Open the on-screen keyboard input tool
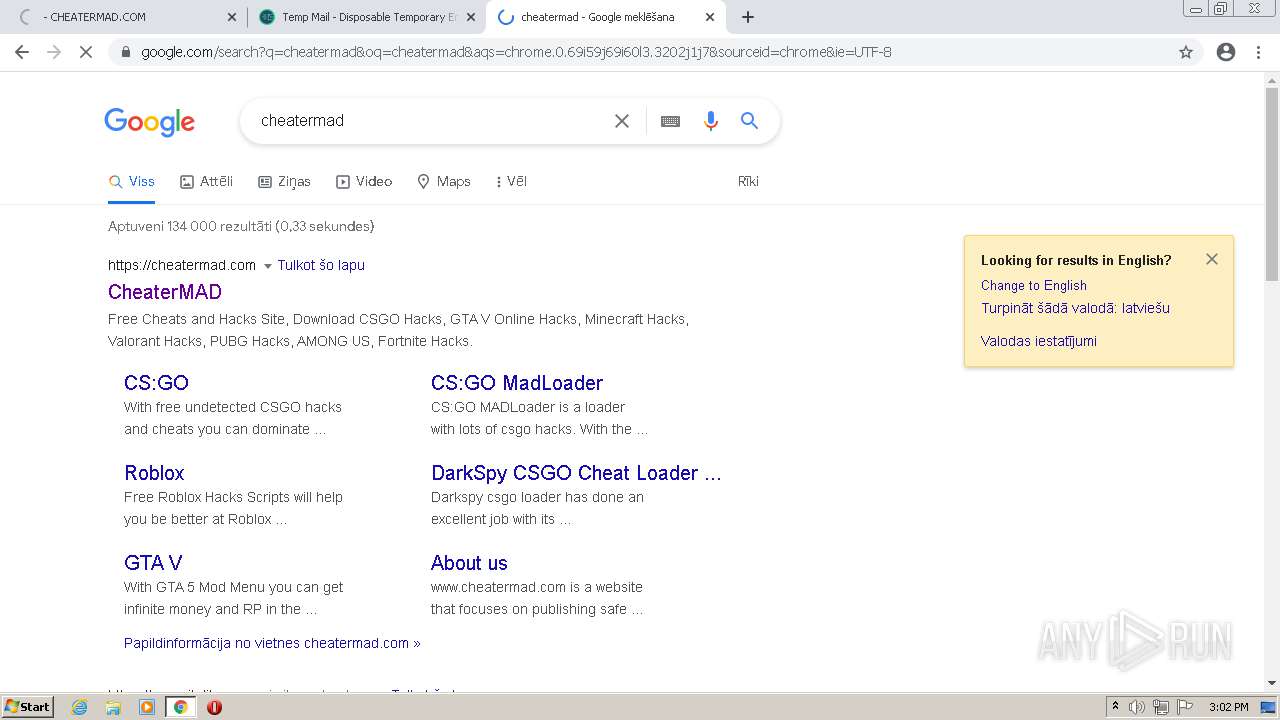The height and width of the screenshot is (720, 1280). coord(670,121)
